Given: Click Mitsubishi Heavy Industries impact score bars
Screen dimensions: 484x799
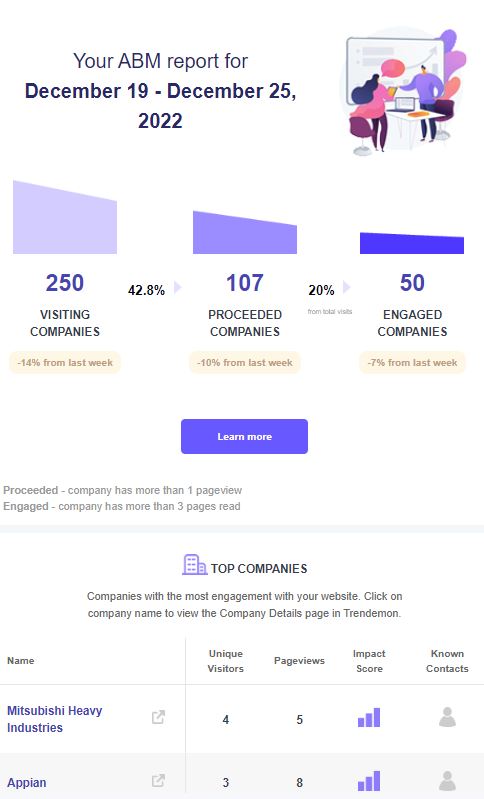Looking at the screenshot, I should coord(369,717).
